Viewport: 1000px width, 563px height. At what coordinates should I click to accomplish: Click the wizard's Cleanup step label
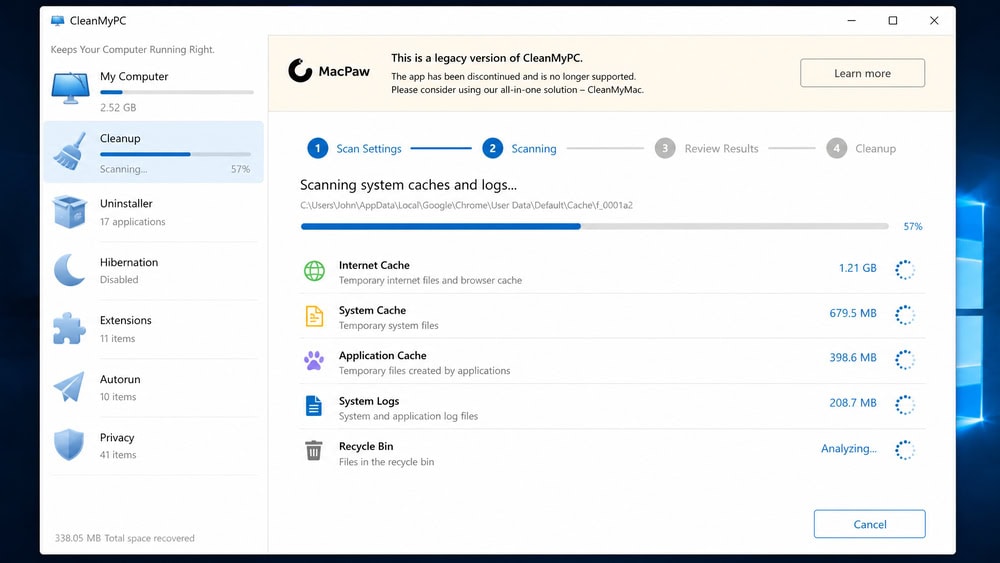click(875, 149)
